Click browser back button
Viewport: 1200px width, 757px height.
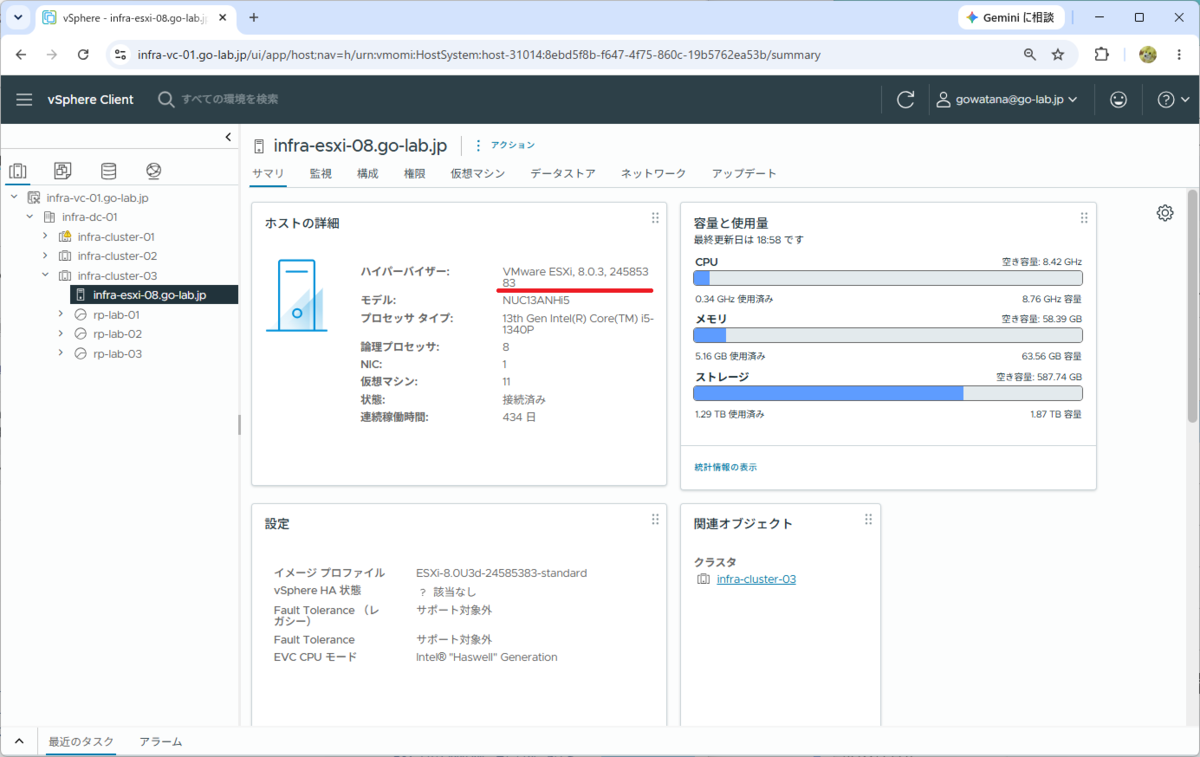[x=21, y=55]
